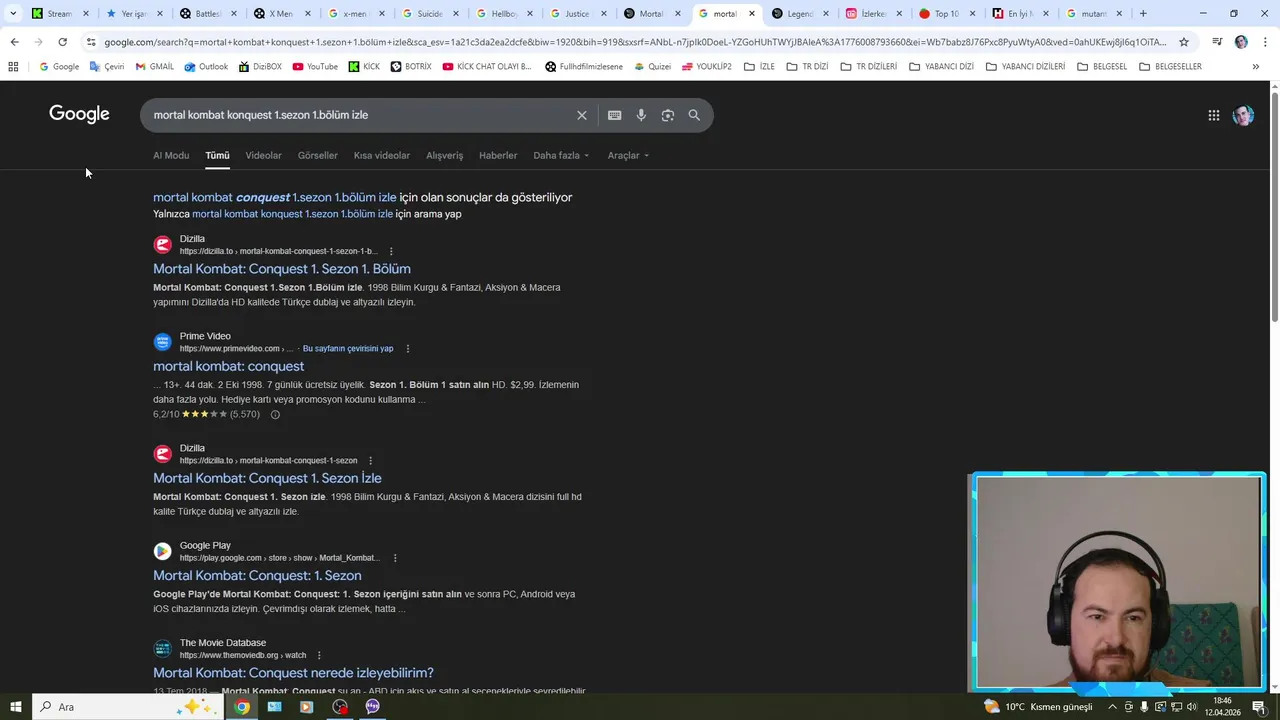
Task: Close the Hellboy browser tab
Action: click(529, 14)
